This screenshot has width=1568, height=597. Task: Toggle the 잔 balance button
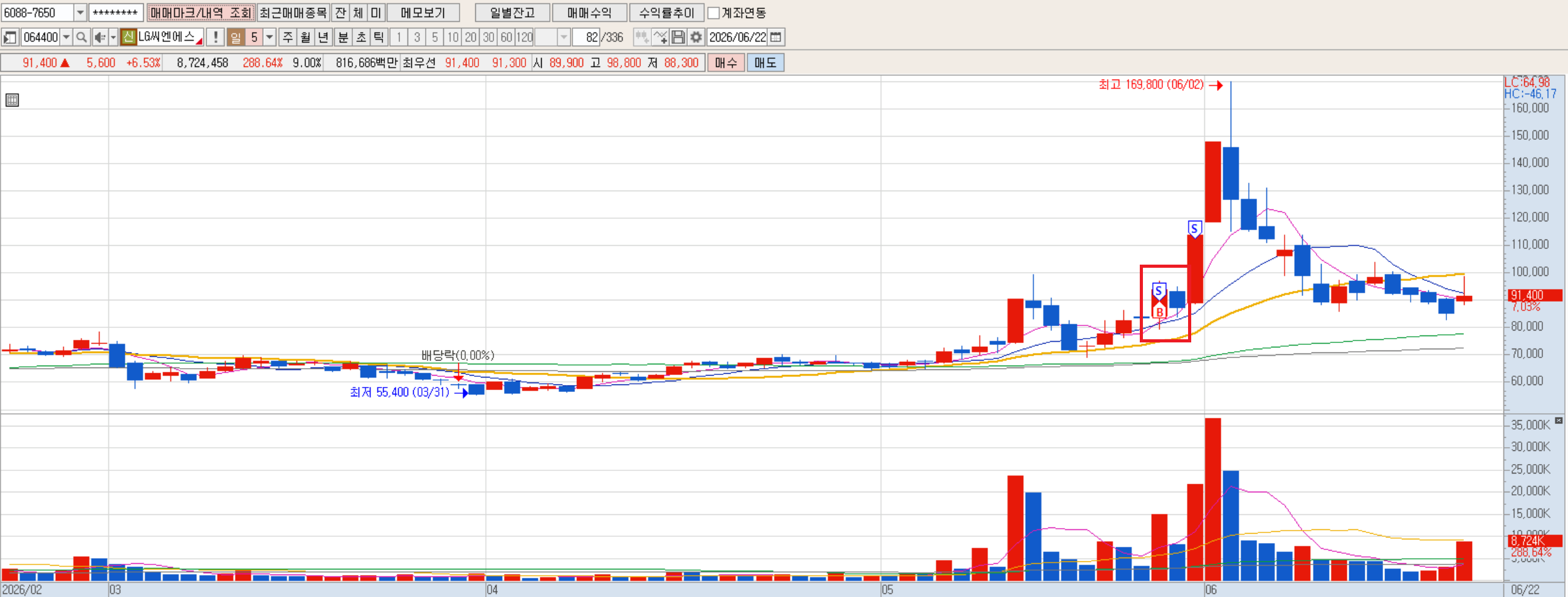click(340, 13)
